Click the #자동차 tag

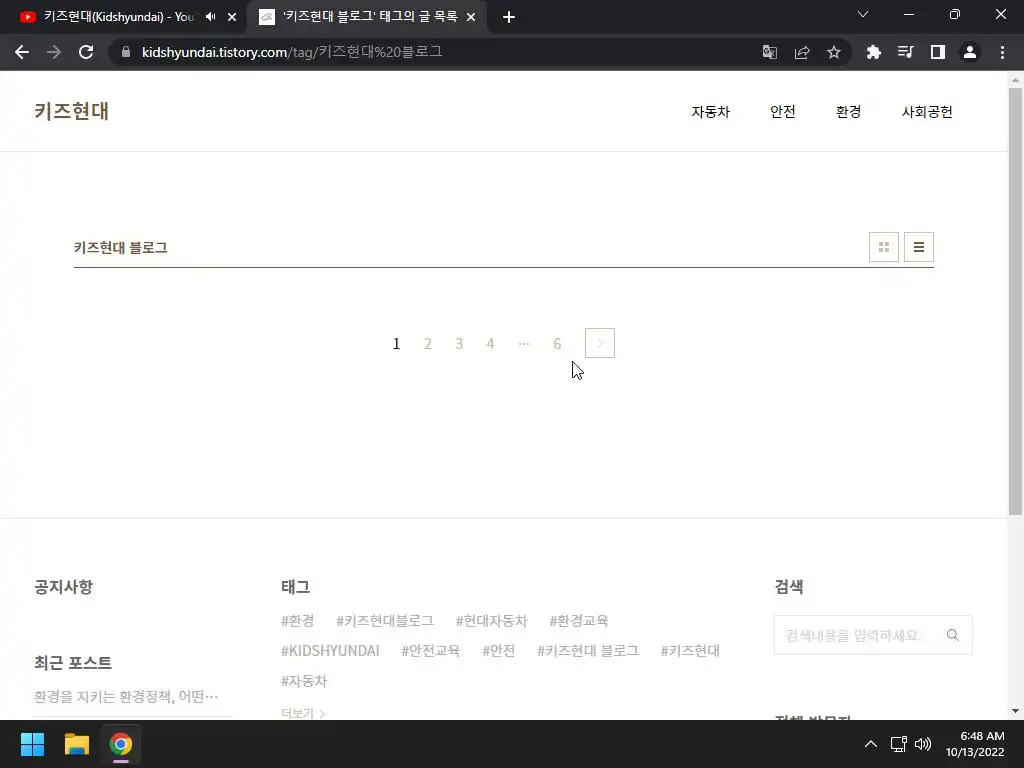point(304,680)
